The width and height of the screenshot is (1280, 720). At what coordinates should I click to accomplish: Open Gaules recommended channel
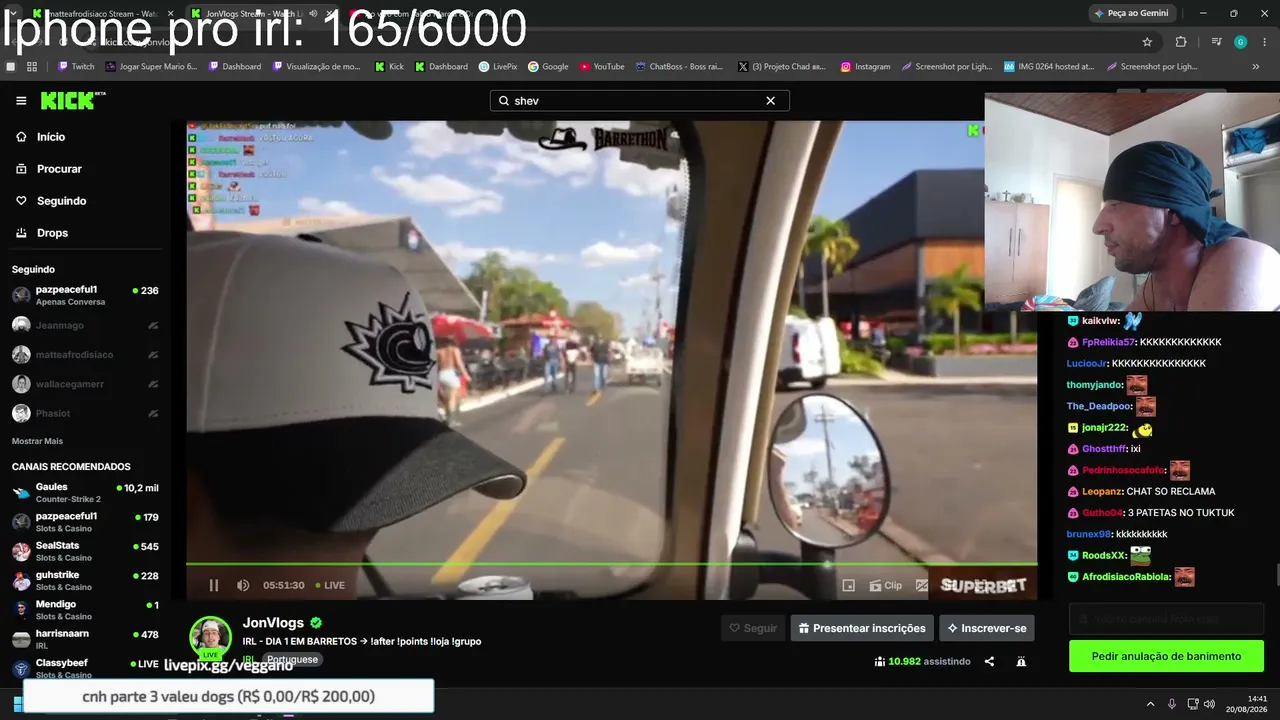pos(85,492)
